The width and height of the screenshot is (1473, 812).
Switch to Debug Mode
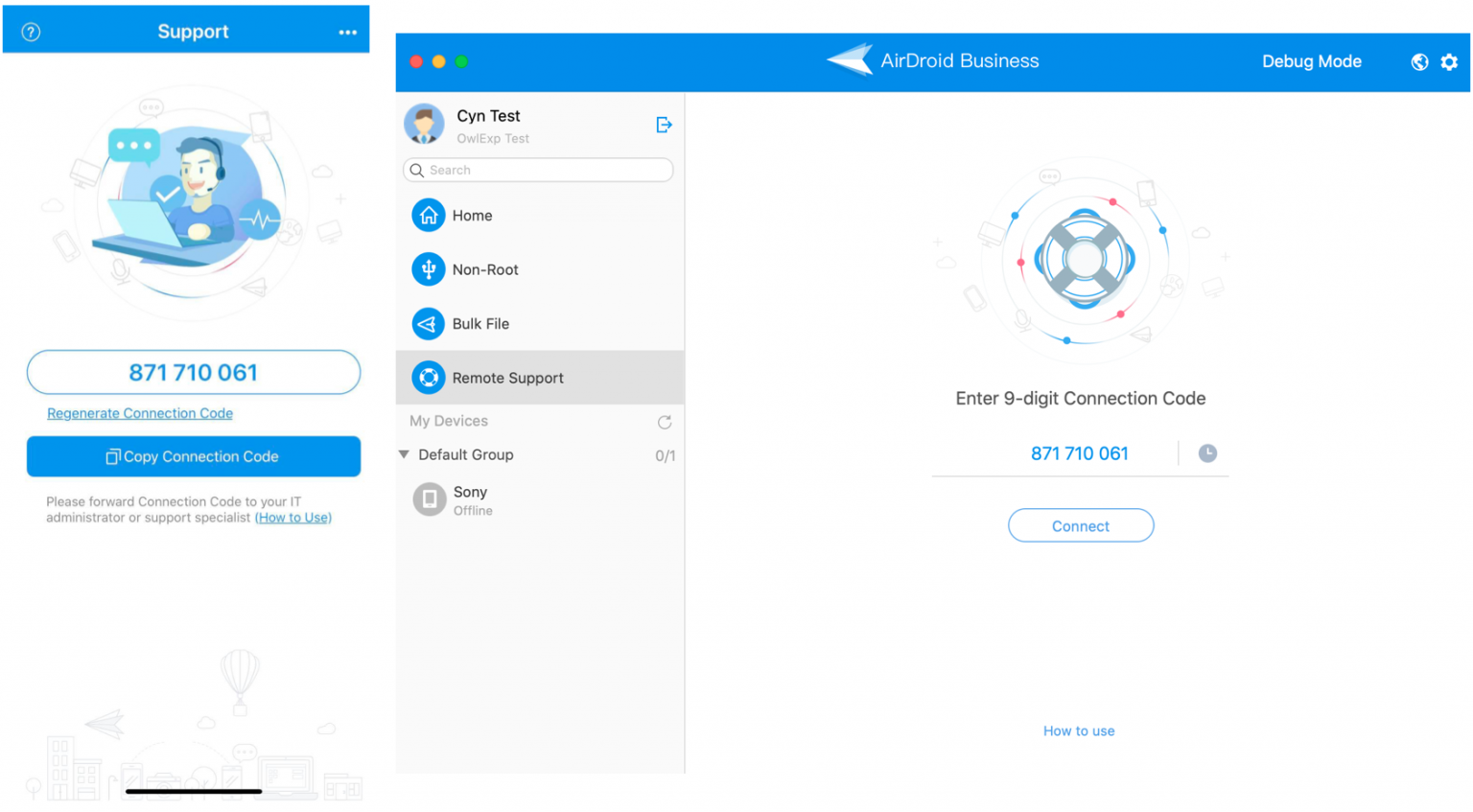pos(1312,60)
